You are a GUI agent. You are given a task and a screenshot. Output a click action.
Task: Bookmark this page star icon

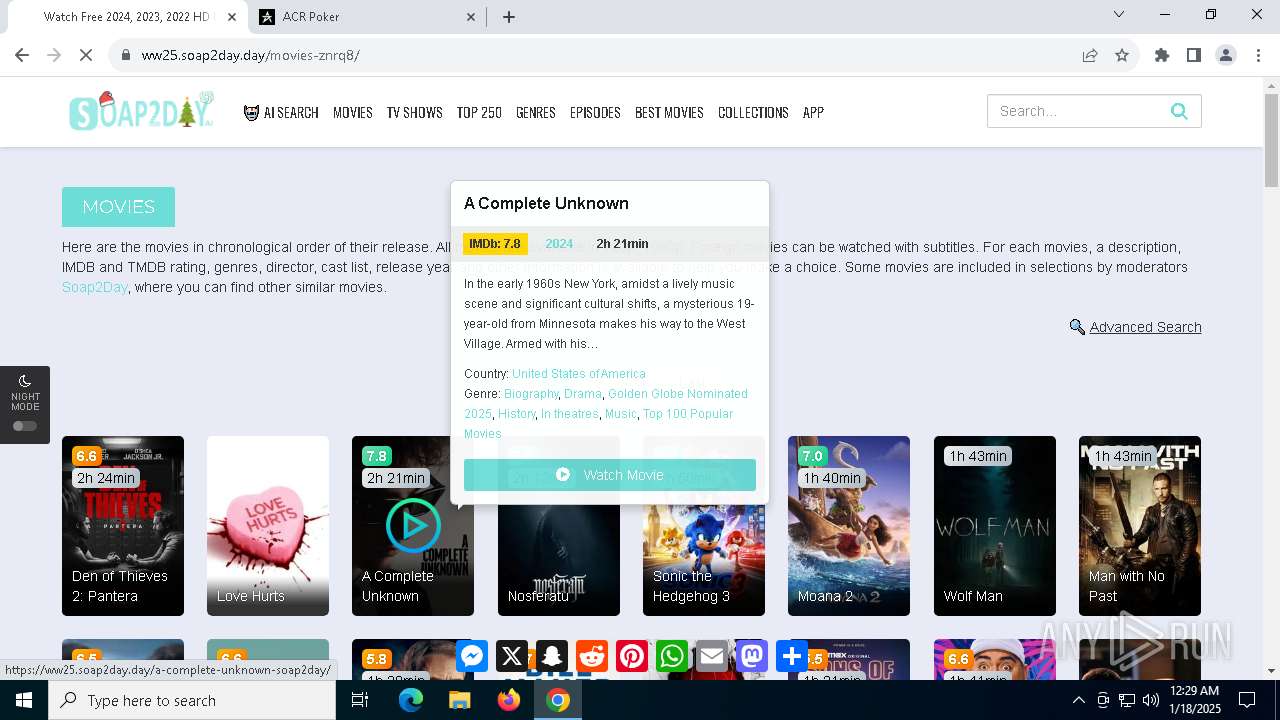[1122, 55]
